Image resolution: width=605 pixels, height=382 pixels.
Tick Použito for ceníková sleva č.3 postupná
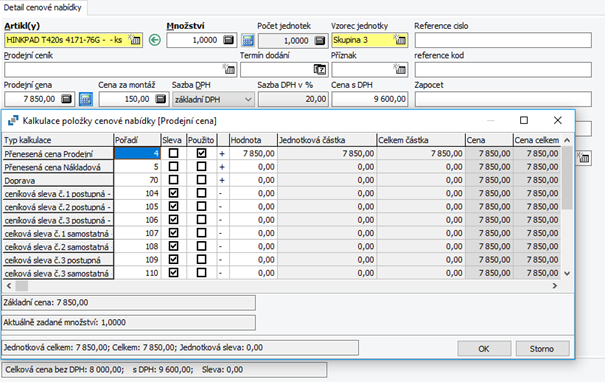(201, 220)
